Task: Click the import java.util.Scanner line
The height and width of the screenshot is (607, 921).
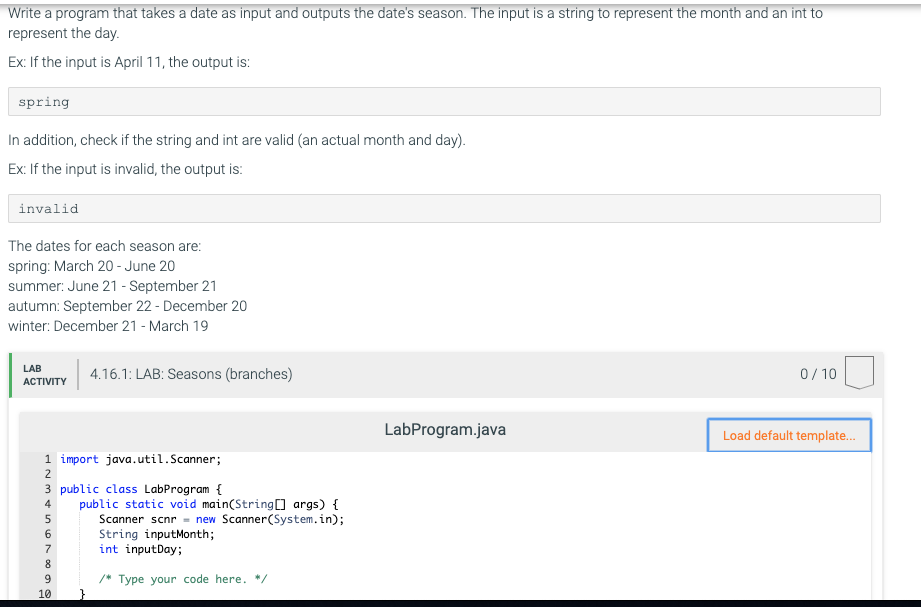Action: coord(139,458)
